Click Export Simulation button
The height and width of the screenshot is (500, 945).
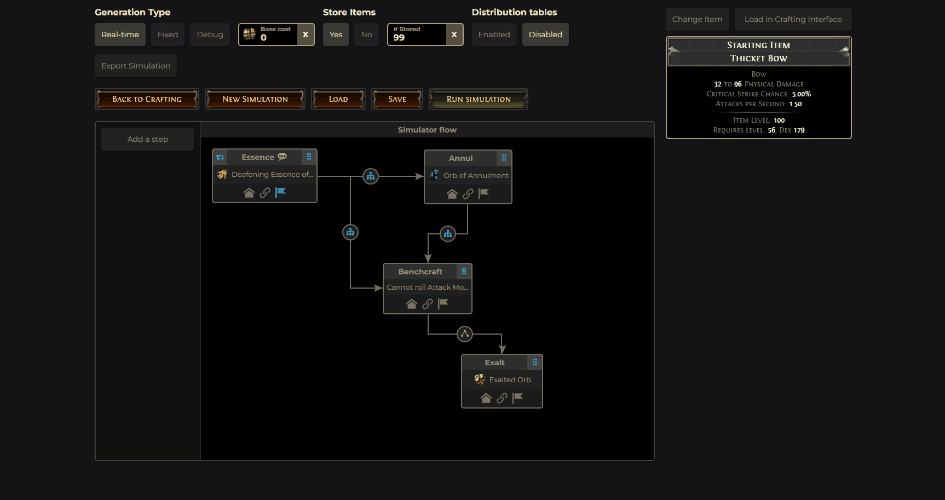[x=136, y=66]
